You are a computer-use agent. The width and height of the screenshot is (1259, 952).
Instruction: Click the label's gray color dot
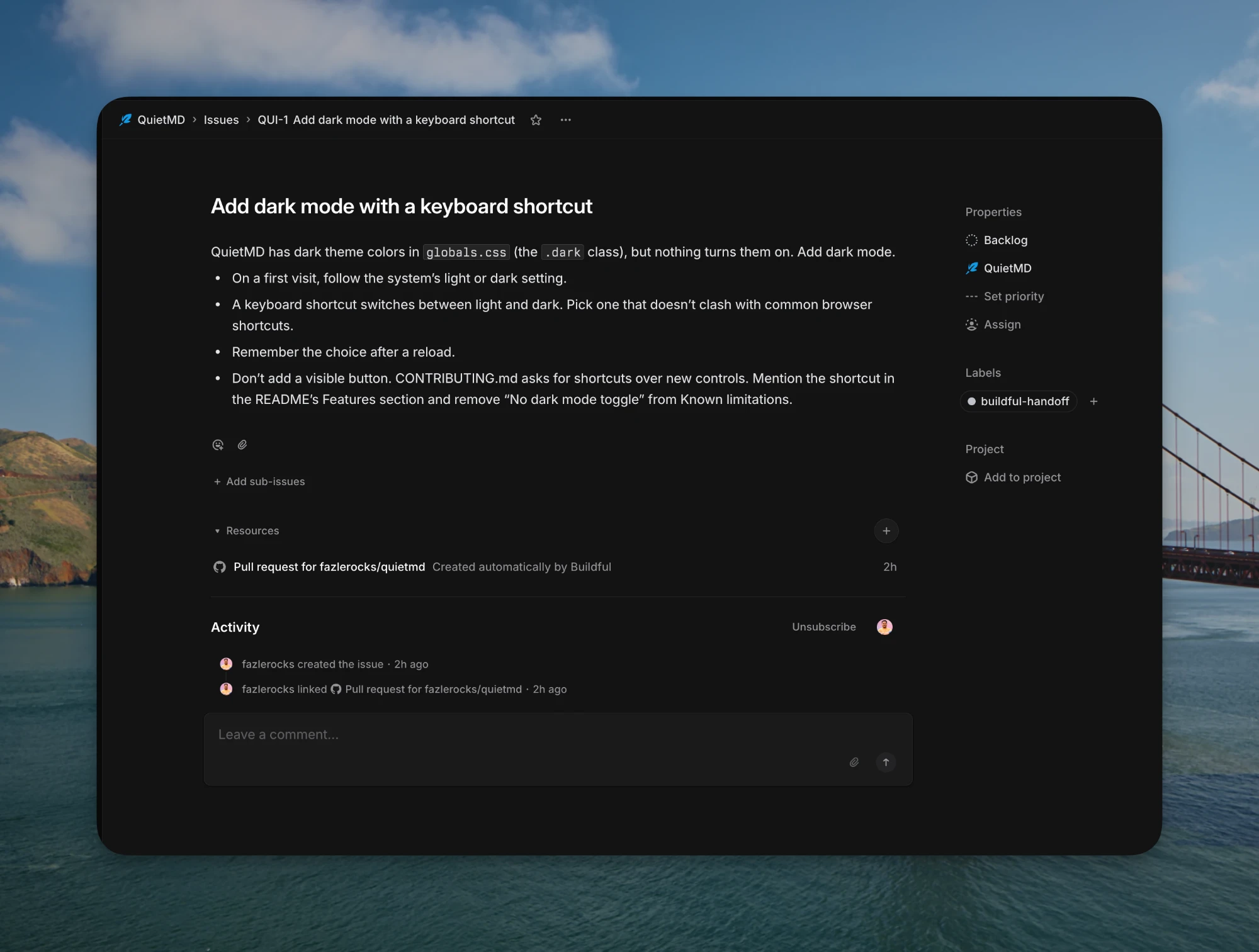click(971, 401)
